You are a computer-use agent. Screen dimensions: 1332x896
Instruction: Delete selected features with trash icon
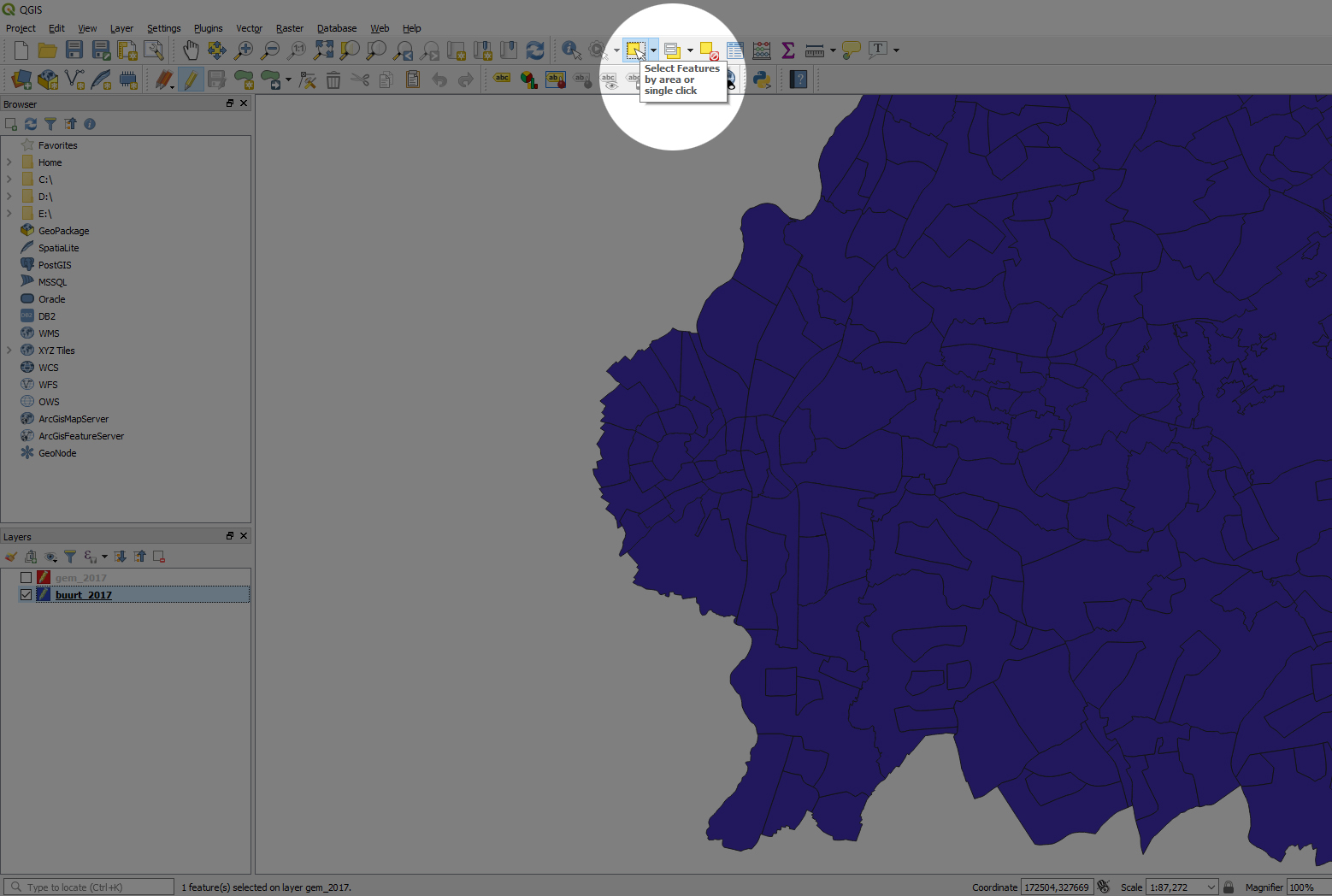(333, 80)
